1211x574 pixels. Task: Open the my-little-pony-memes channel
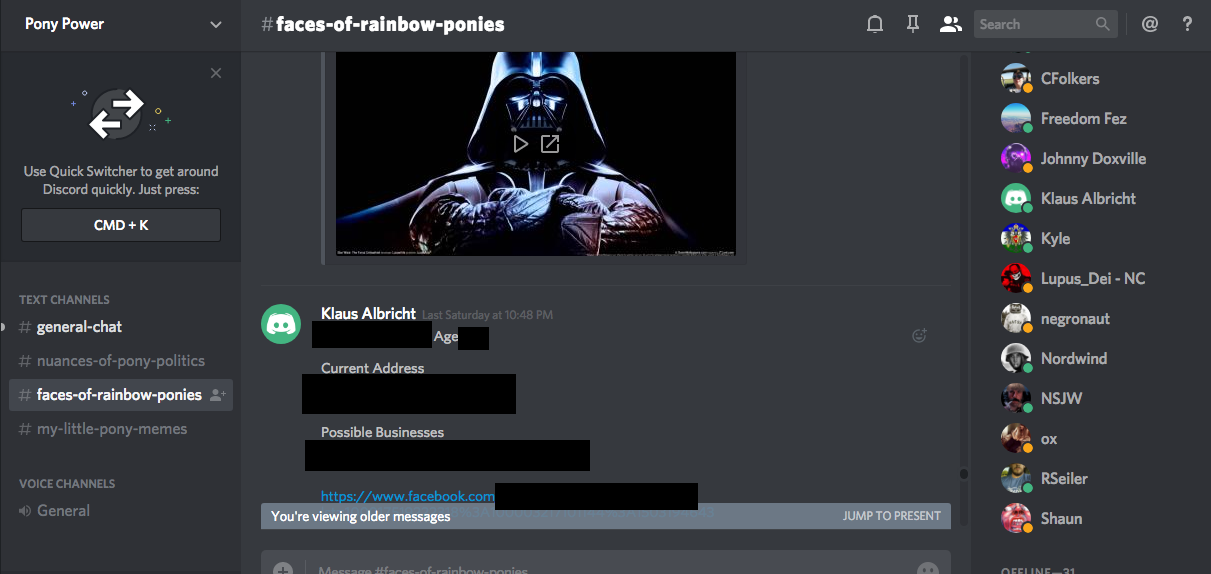tap(111, 429)
